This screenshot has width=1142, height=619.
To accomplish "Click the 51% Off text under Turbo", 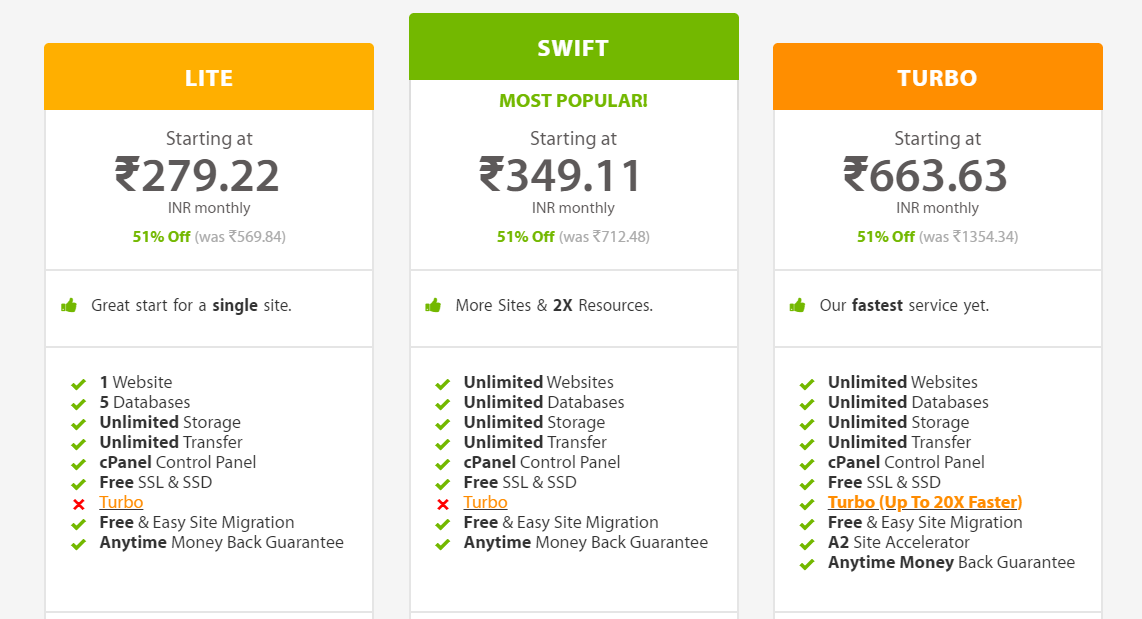I will click(885, 237).
